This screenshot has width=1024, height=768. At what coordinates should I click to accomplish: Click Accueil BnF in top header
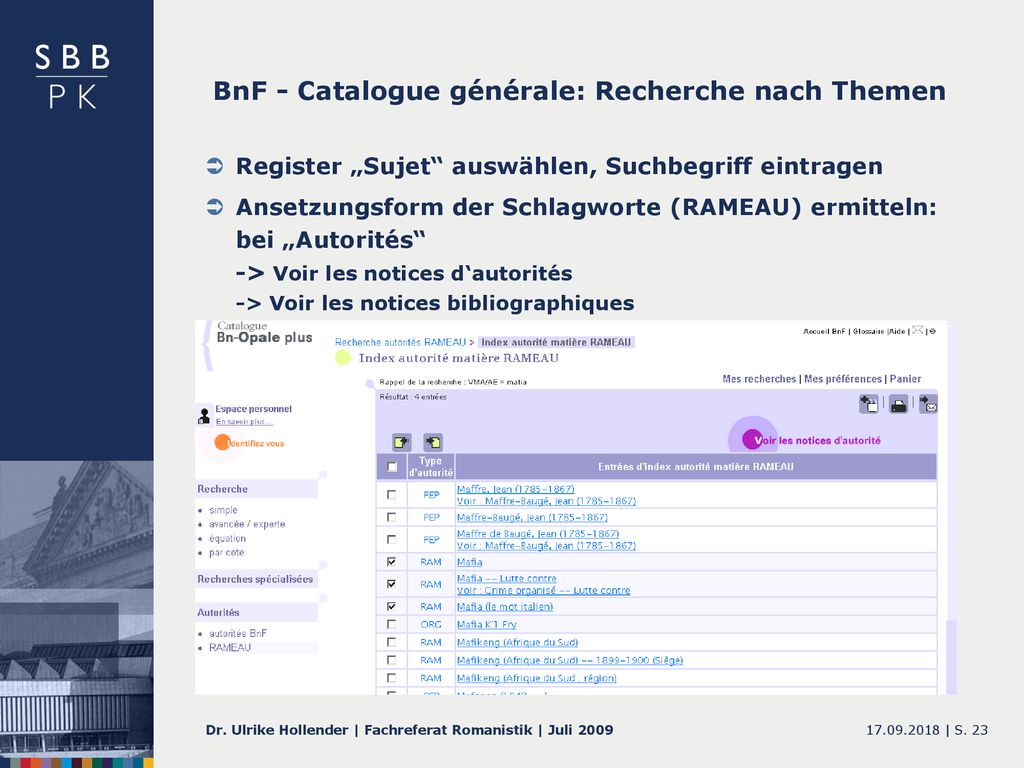click(x=824, y=331)
